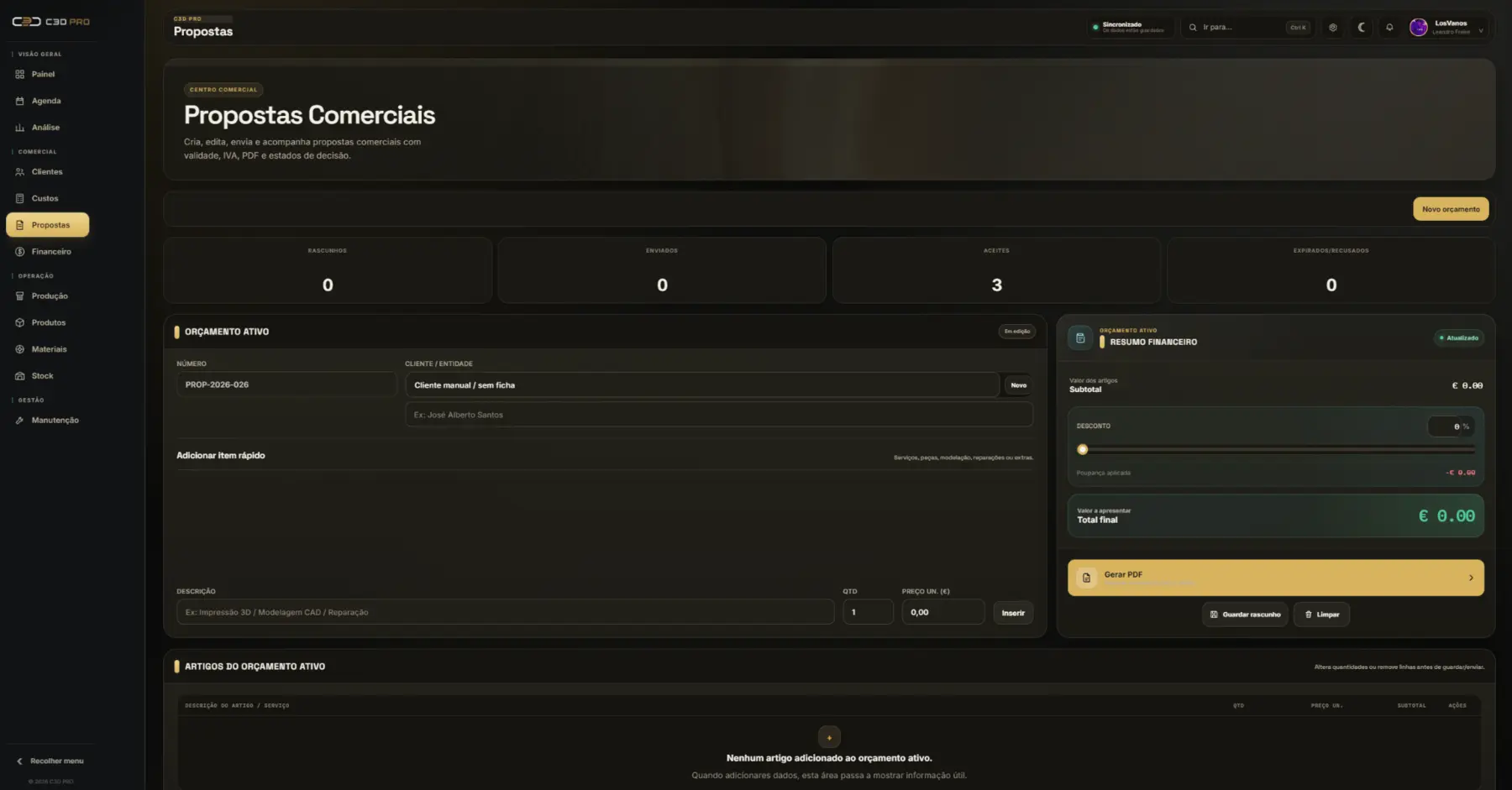The image size is (1512, 790).
Task: Click the C3D PRO logo
Action: pos(50,22)
